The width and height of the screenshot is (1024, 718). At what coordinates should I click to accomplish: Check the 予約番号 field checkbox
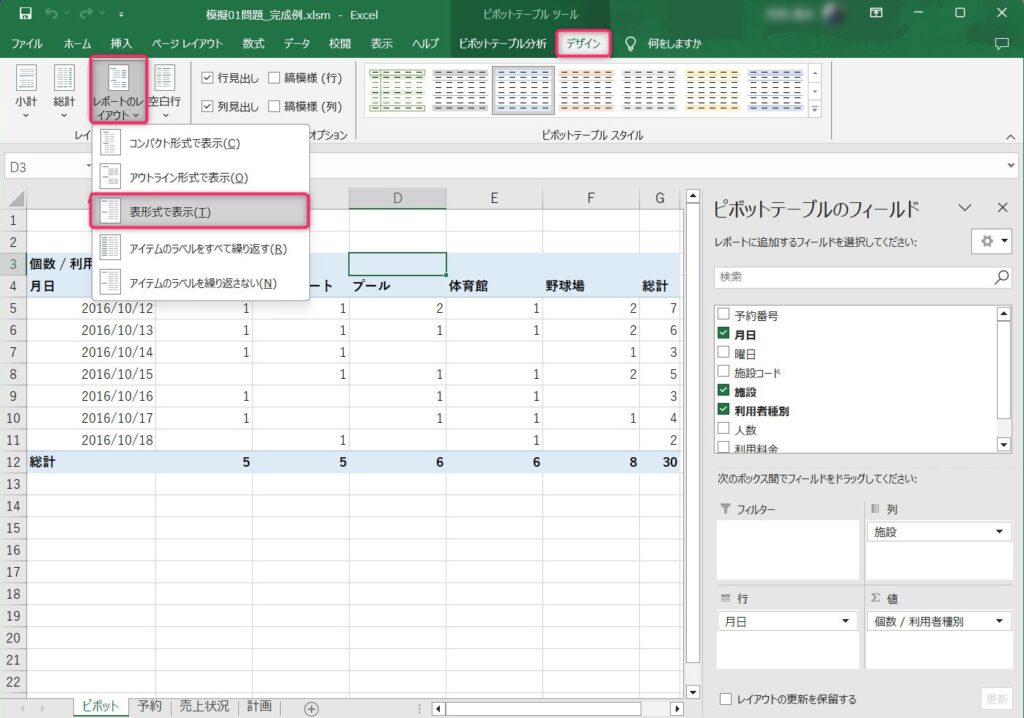(725, 316)
